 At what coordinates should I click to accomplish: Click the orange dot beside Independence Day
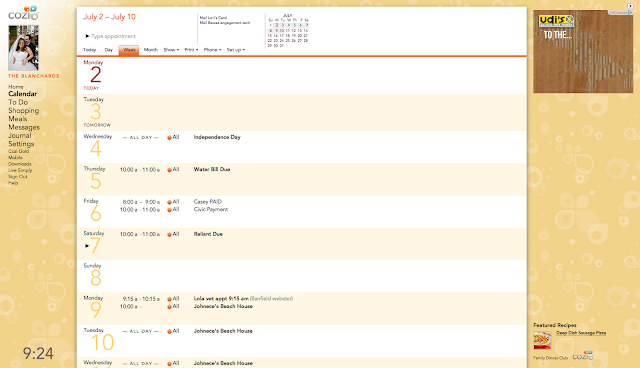(169, 138)
